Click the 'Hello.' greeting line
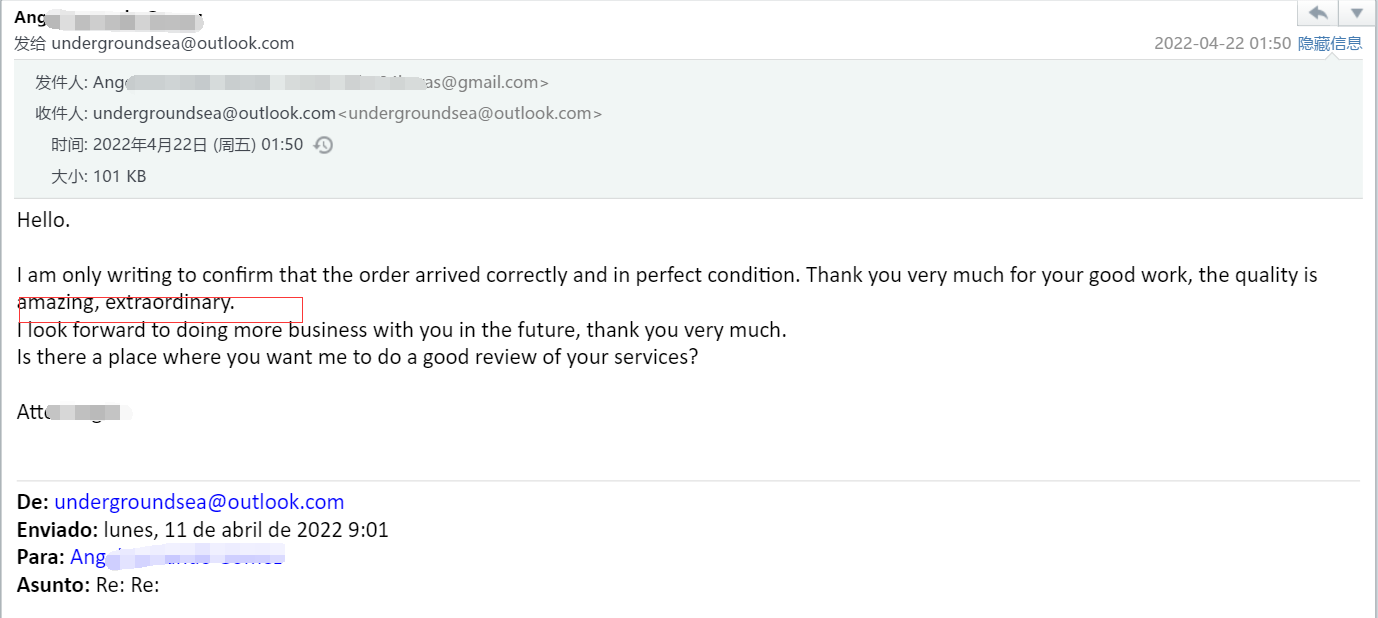This screenshot has width=1378, height=618. [x=43, y=220]
